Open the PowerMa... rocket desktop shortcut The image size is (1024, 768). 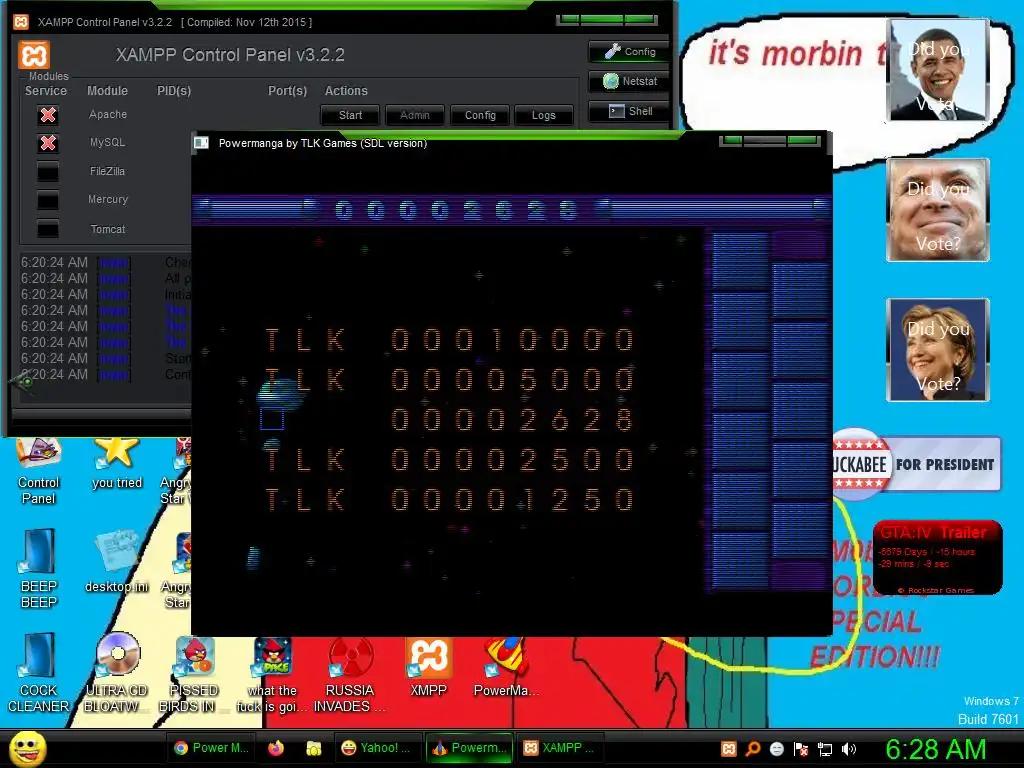coord(506,667)
